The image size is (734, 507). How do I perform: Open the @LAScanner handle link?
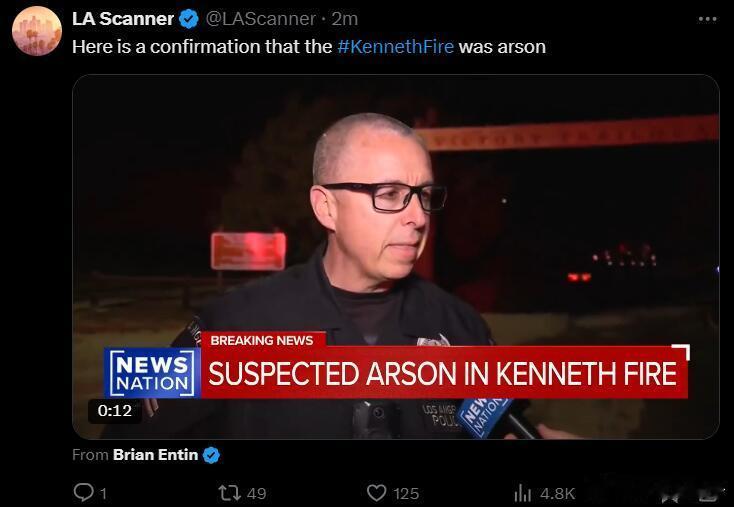pos(260,19)
